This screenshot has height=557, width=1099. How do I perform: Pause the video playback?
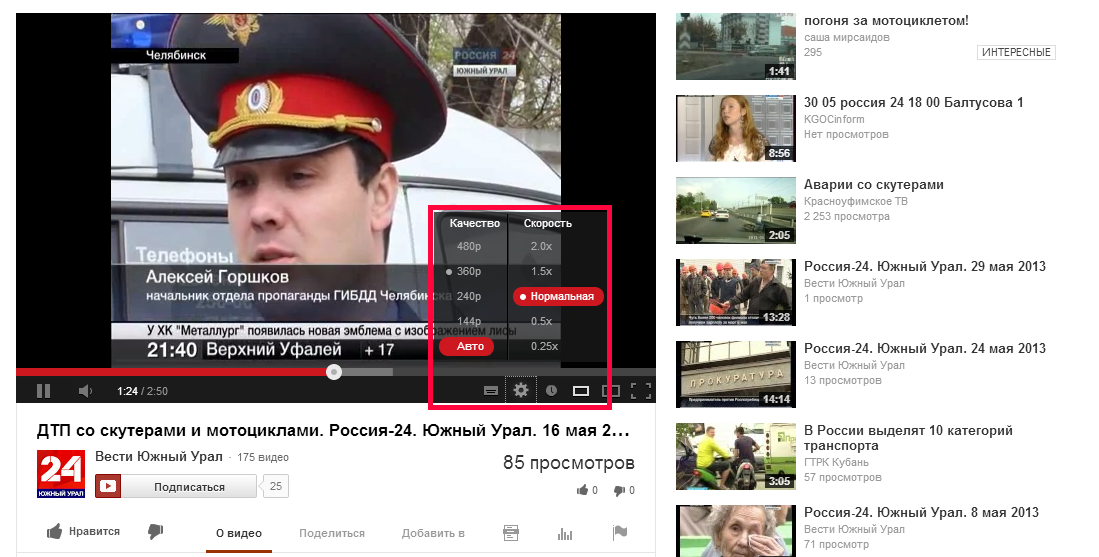tap(43, 391)
